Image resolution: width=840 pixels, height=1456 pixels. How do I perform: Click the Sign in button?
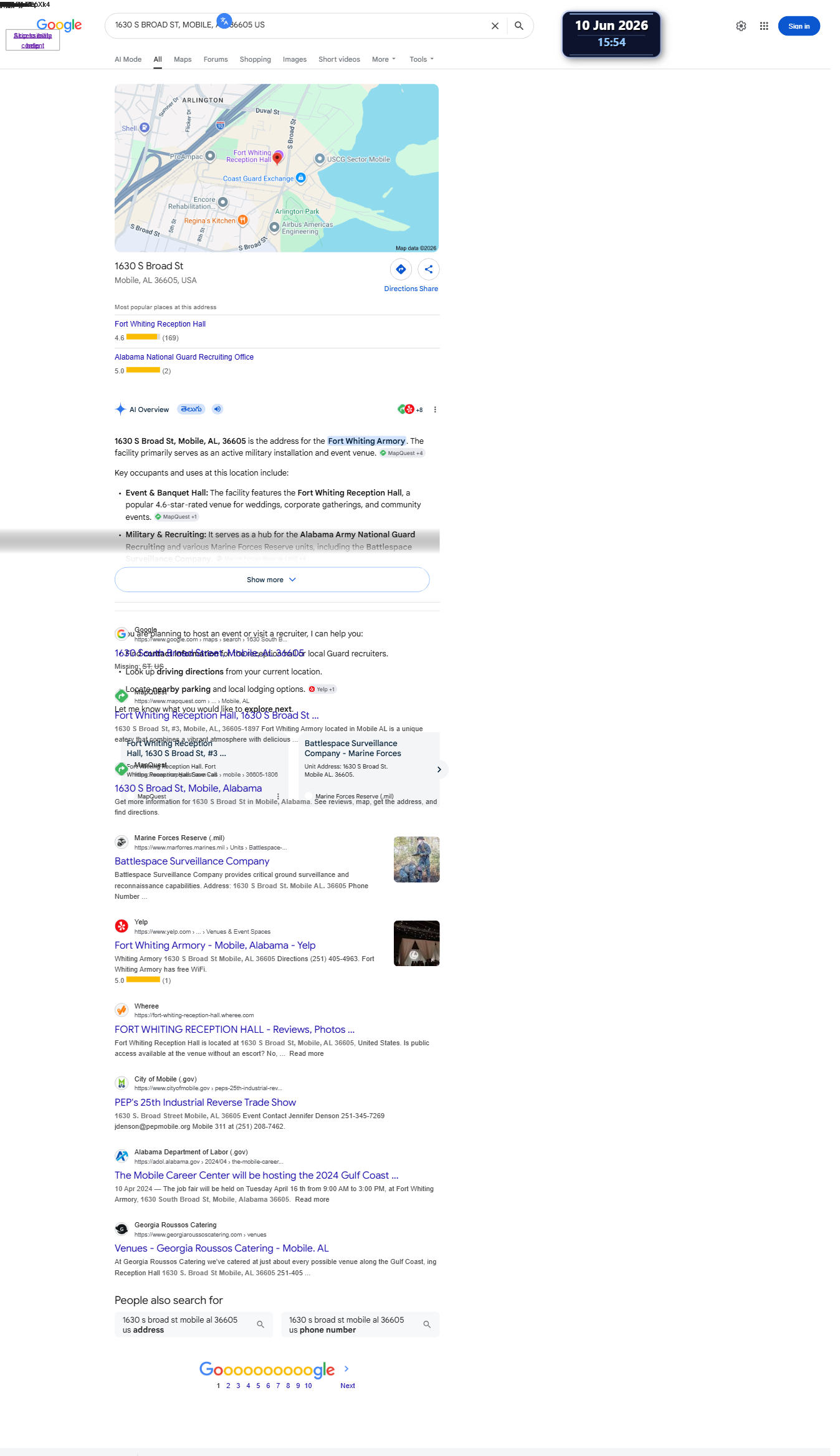799,26
